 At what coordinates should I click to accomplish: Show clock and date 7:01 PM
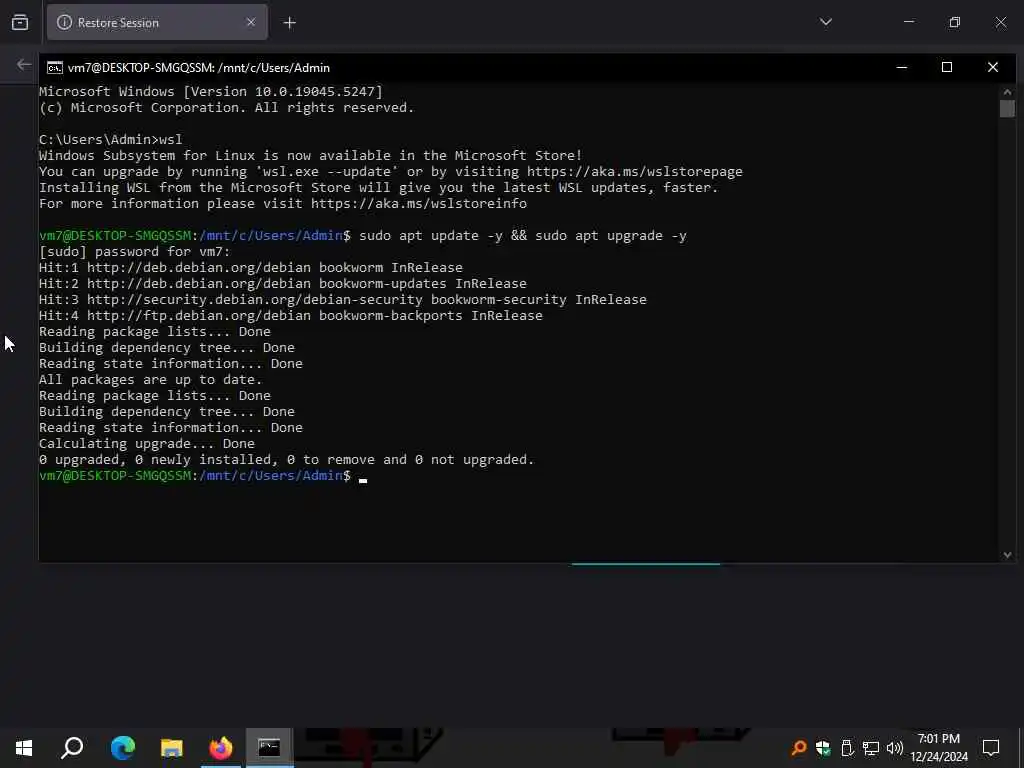tap(939, 748)
